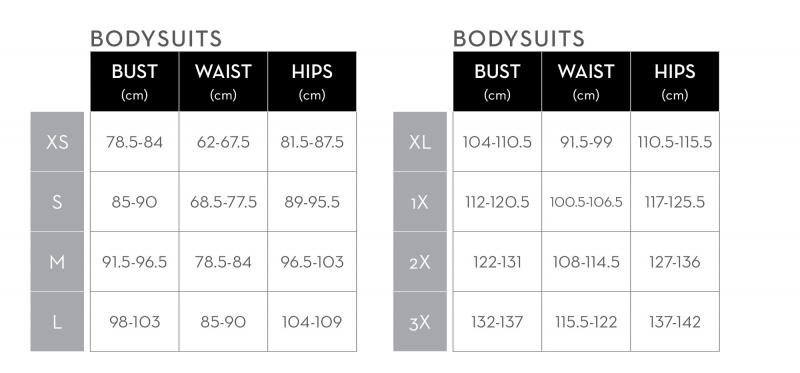Click the right table BUST header

(497, 81)
